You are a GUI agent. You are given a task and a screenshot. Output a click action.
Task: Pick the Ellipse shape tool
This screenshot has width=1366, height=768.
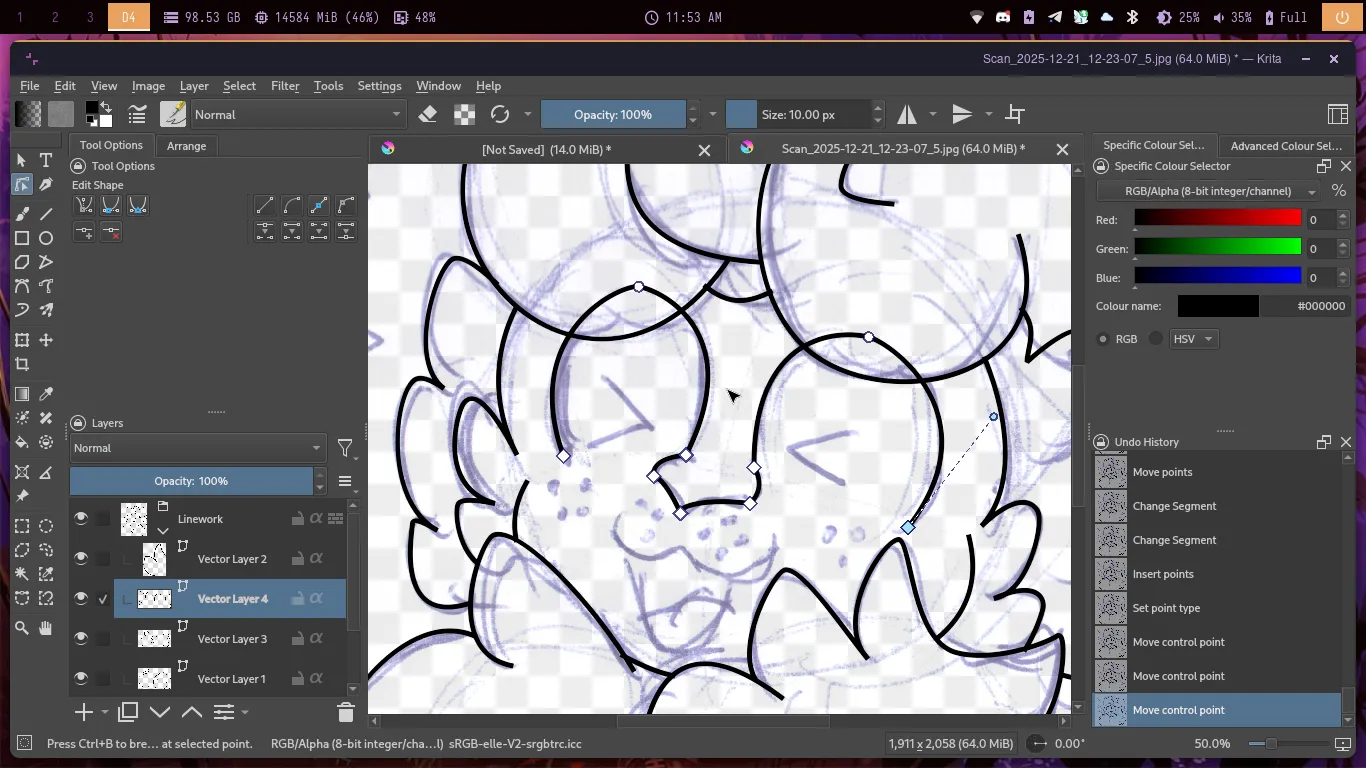(x=46, y=238)
